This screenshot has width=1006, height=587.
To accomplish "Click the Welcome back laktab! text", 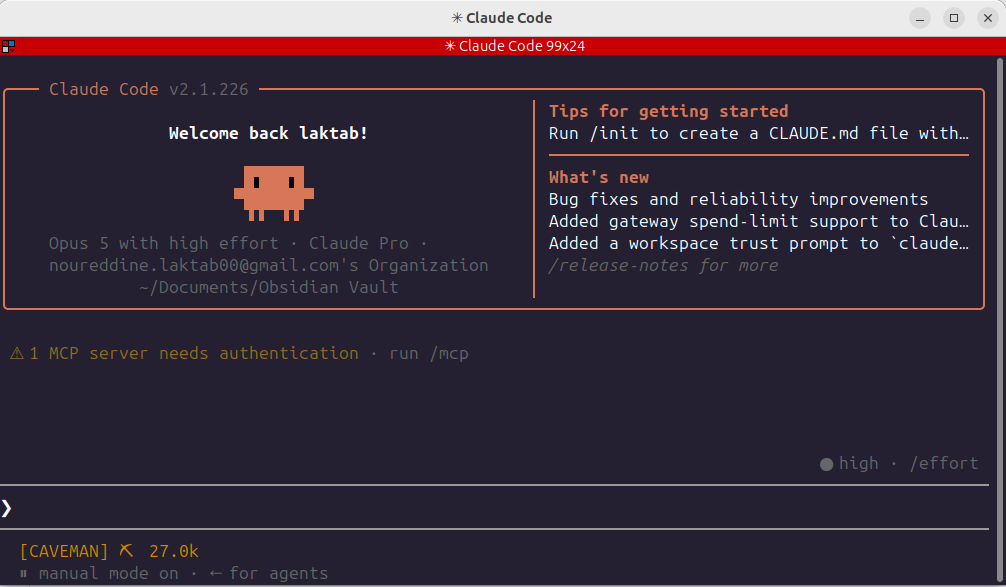I will pos(268,133).
